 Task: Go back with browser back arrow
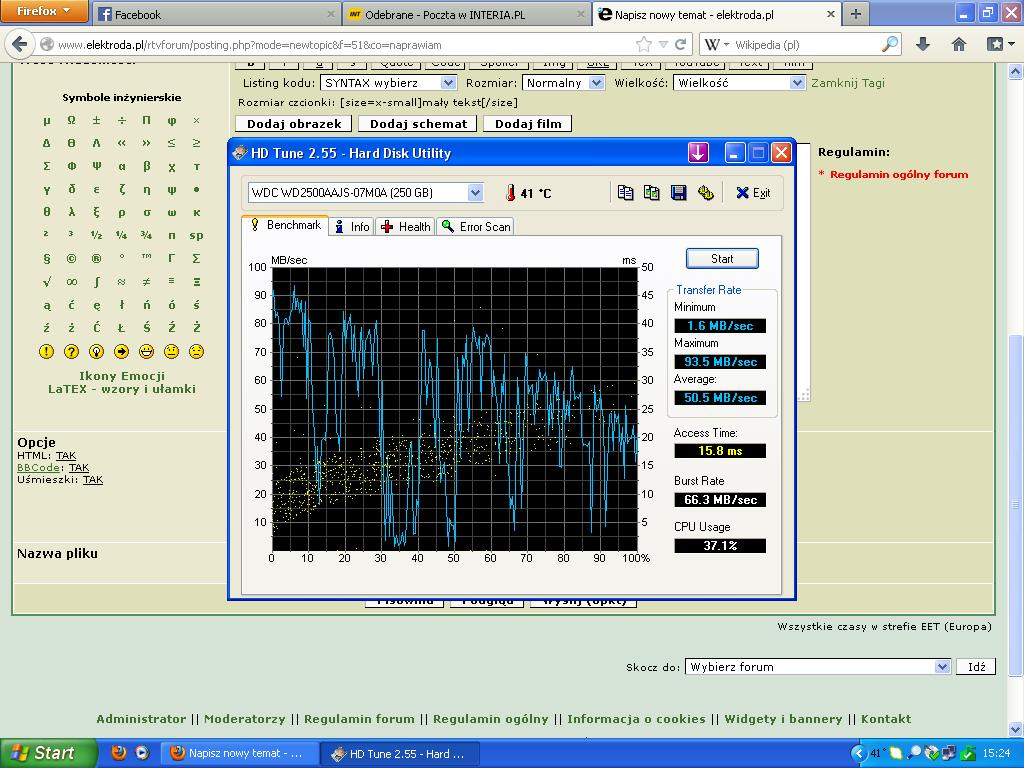click(20, 44)
